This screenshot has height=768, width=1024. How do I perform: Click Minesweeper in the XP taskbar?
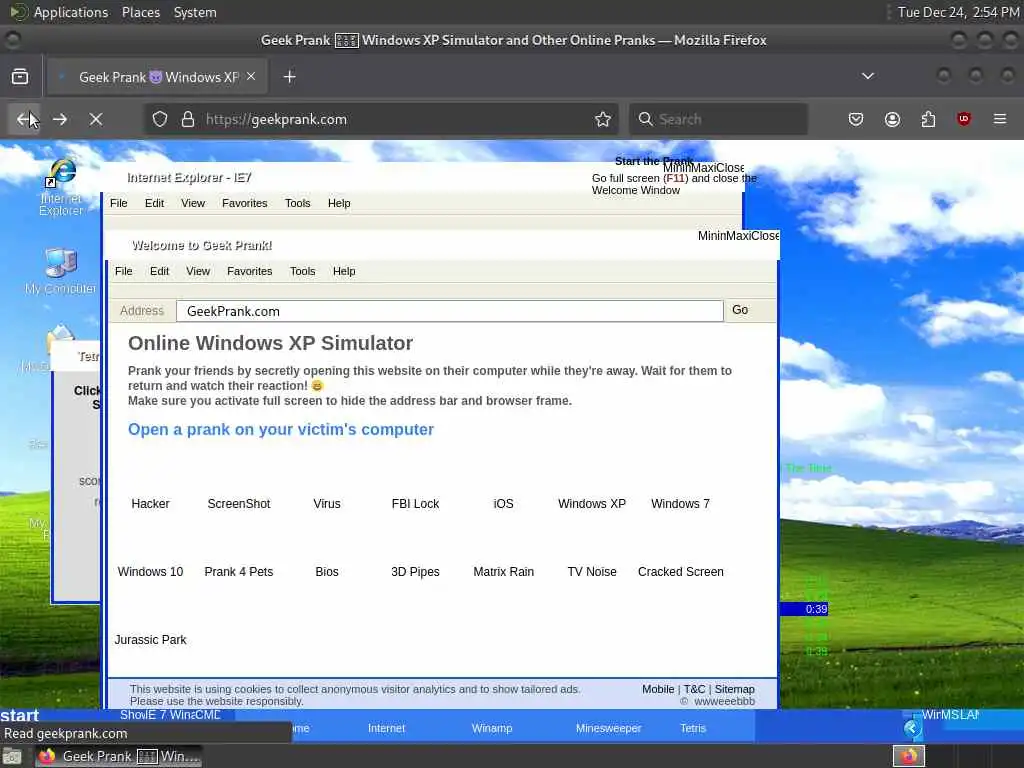[x=608, y=728]
